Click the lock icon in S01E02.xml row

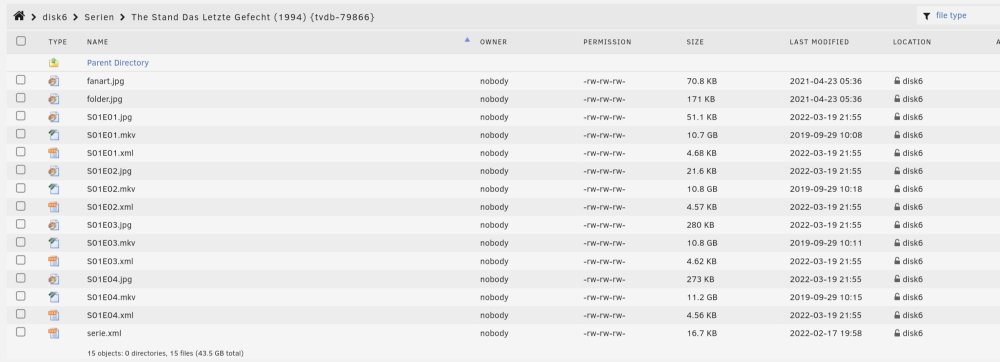point(897,207)
